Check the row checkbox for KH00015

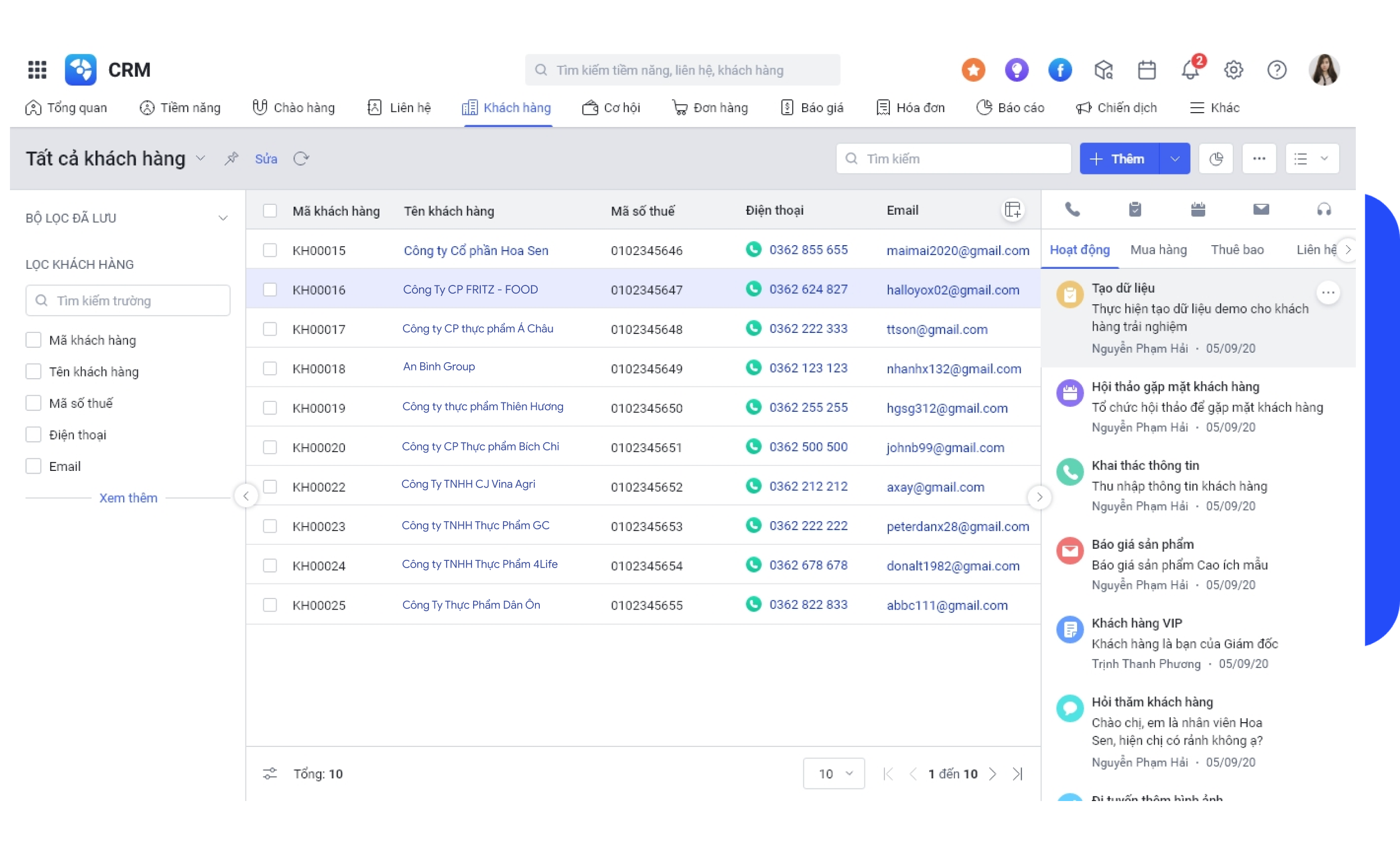(x=271, y=250)
